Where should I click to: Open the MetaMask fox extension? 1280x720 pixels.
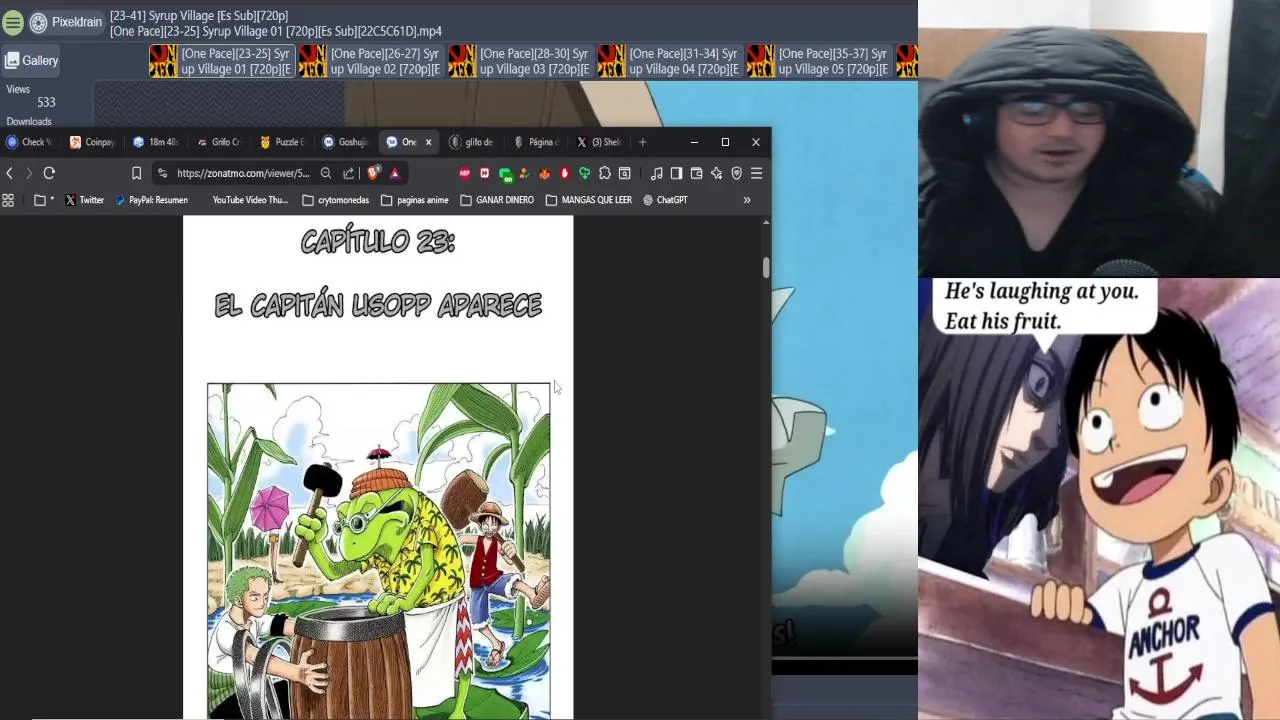(x=544, y=173)
